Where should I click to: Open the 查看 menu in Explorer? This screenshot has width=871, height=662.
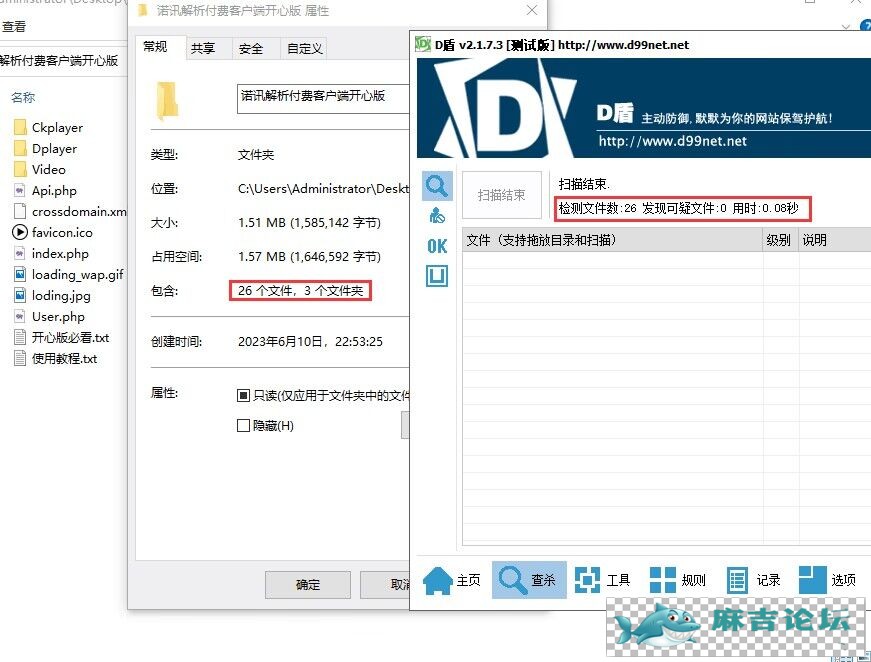tap(13, 26)
